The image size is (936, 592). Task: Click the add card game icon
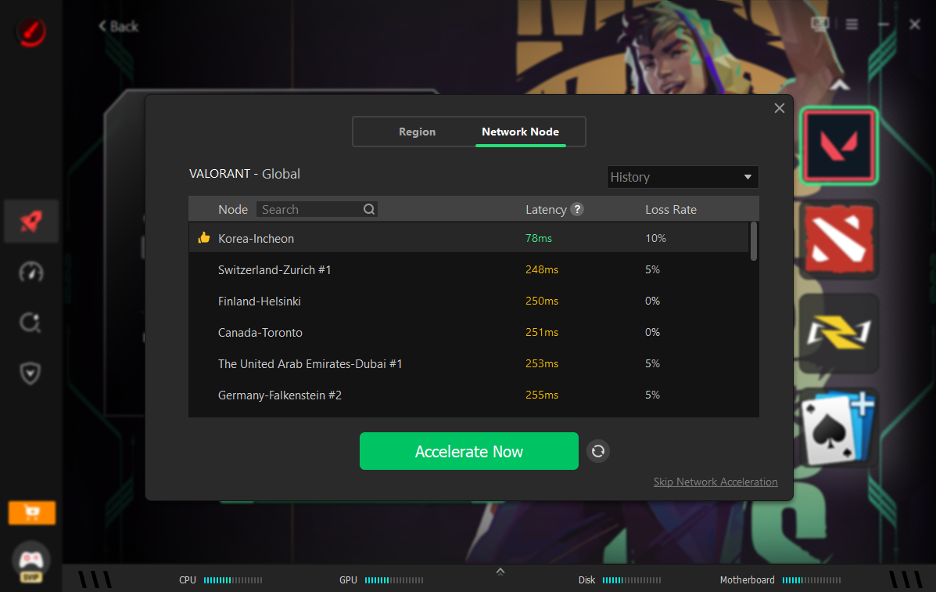coord(839,427)
